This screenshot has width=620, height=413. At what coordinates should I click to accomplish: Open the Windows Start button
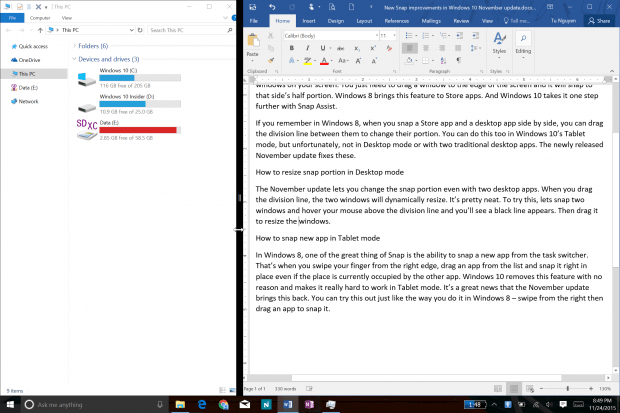10,404
